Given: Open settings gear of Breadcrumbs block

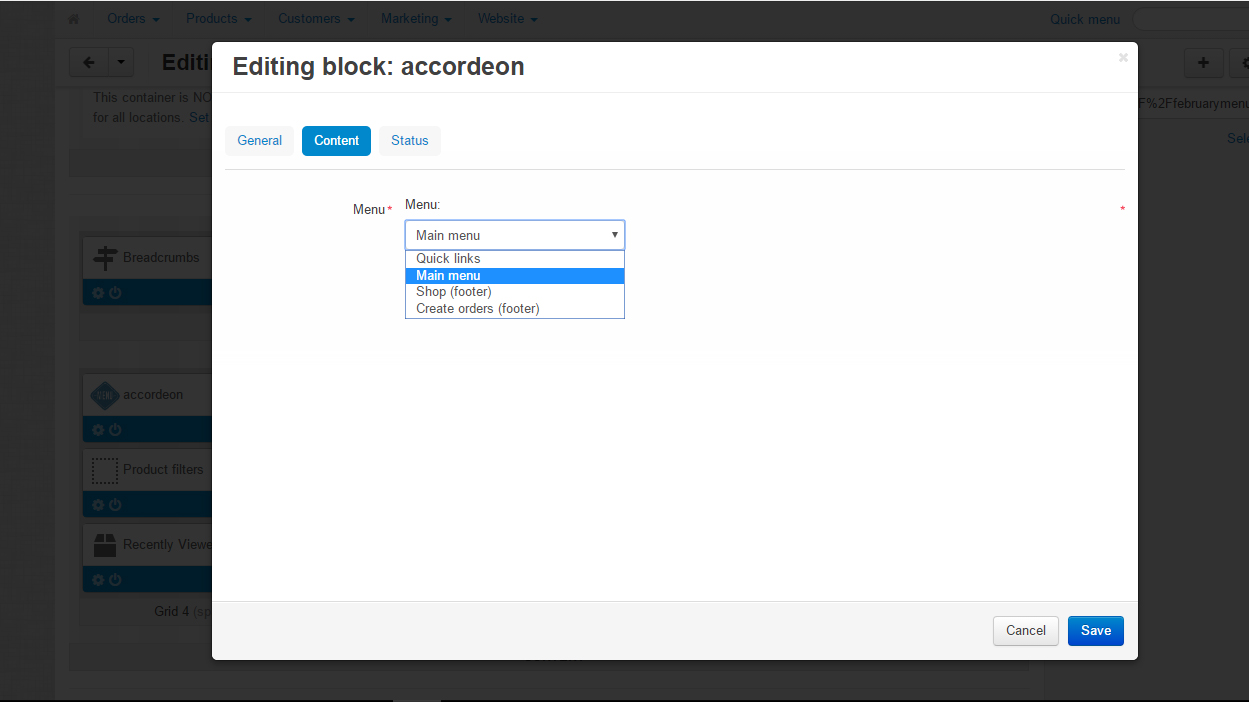Looking at the screenshot, I should pyautogui.click(x=98, y=293).
